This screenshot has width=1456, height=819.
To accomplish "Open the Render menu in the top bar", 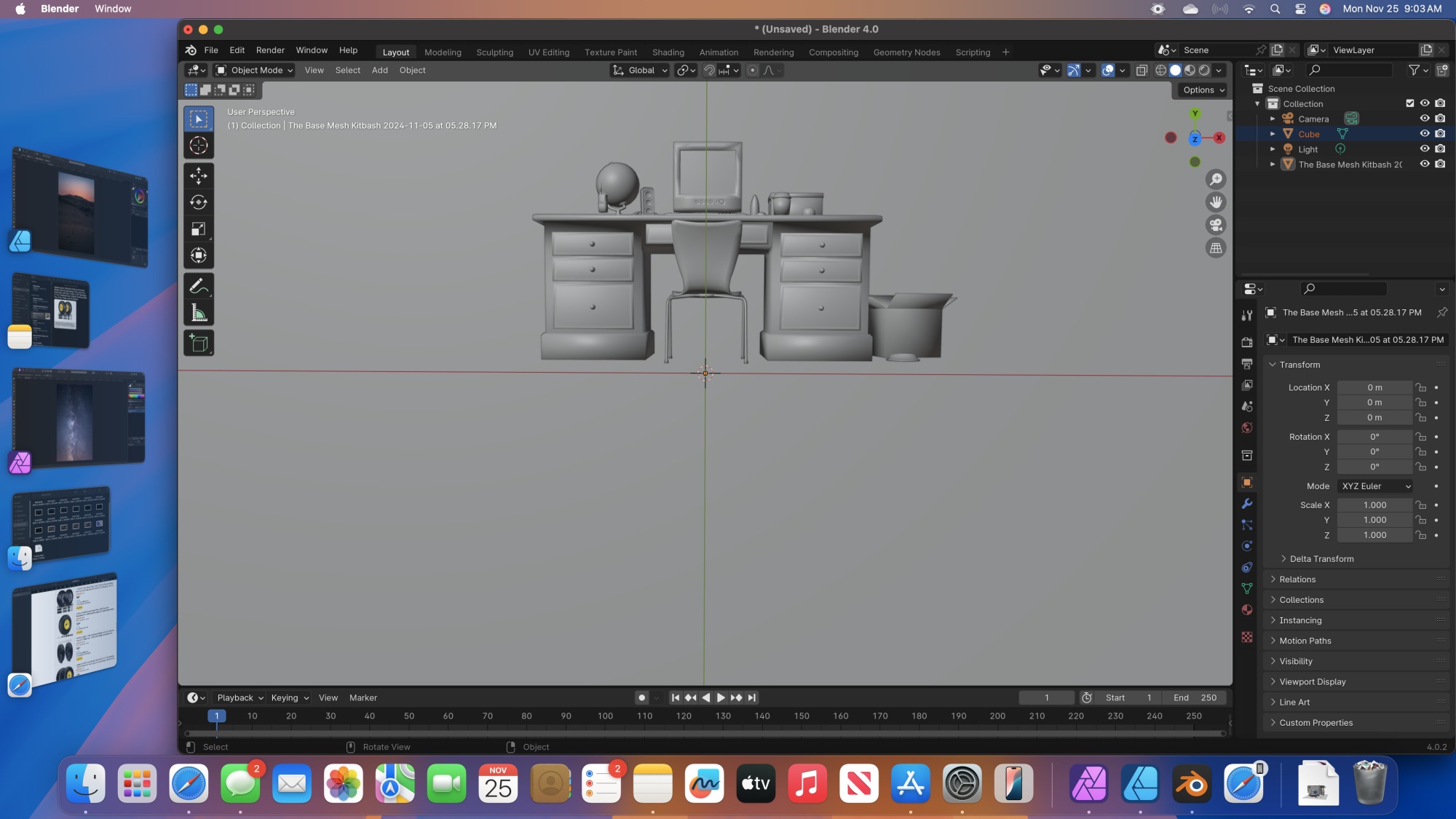I will point(270,50).
